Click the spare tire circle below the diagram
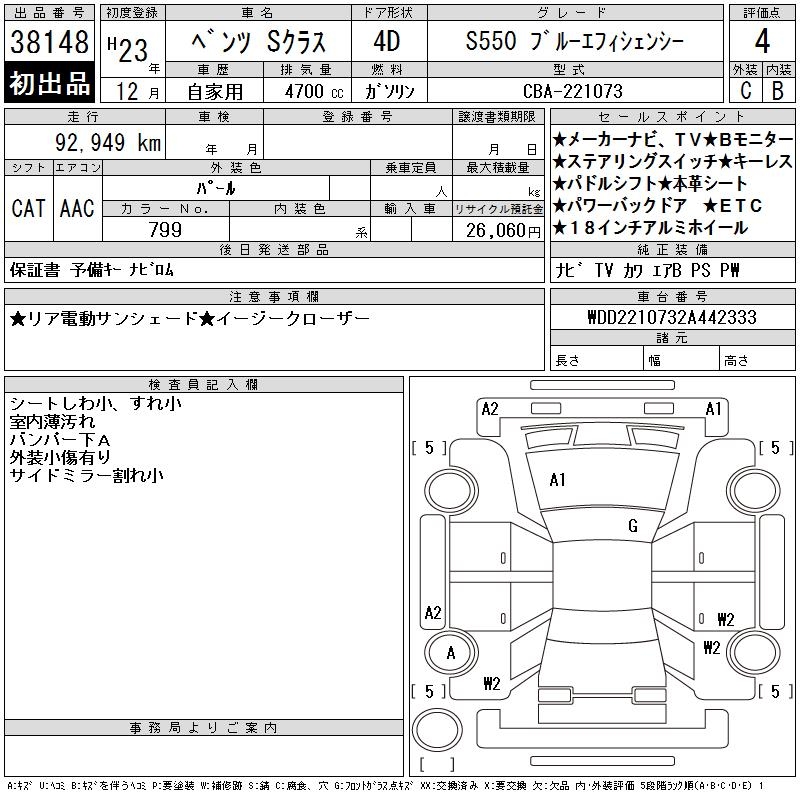Image resolution: width=800 pixels, height=800 pixels. coord(437,730)
